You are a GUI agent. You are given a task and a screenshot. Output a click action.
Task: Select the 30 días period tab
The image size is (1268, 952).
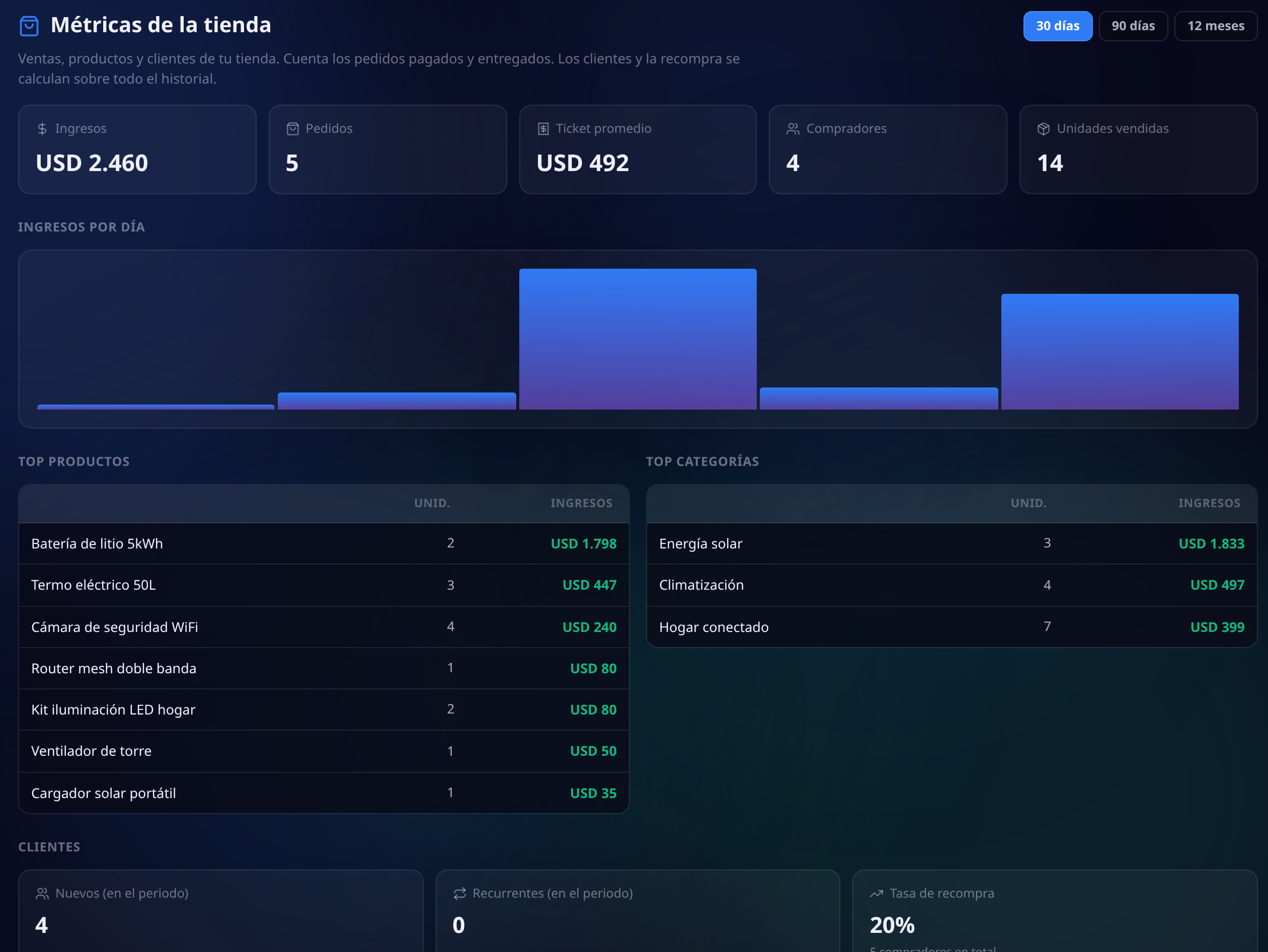point(1058,26)
